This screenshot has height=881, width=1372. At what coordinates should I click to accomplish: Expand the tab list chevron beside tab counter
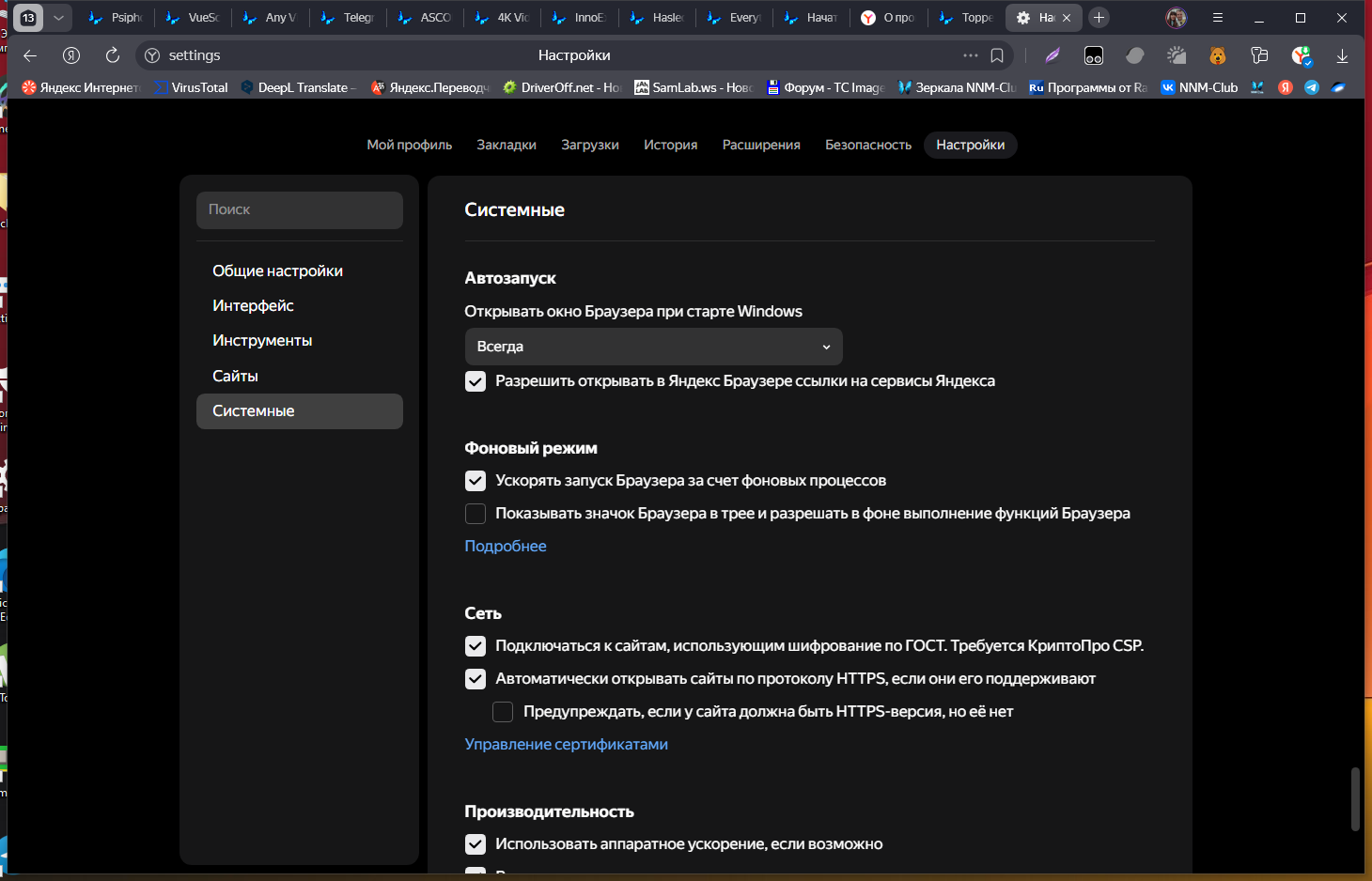[x=58, y=18]
